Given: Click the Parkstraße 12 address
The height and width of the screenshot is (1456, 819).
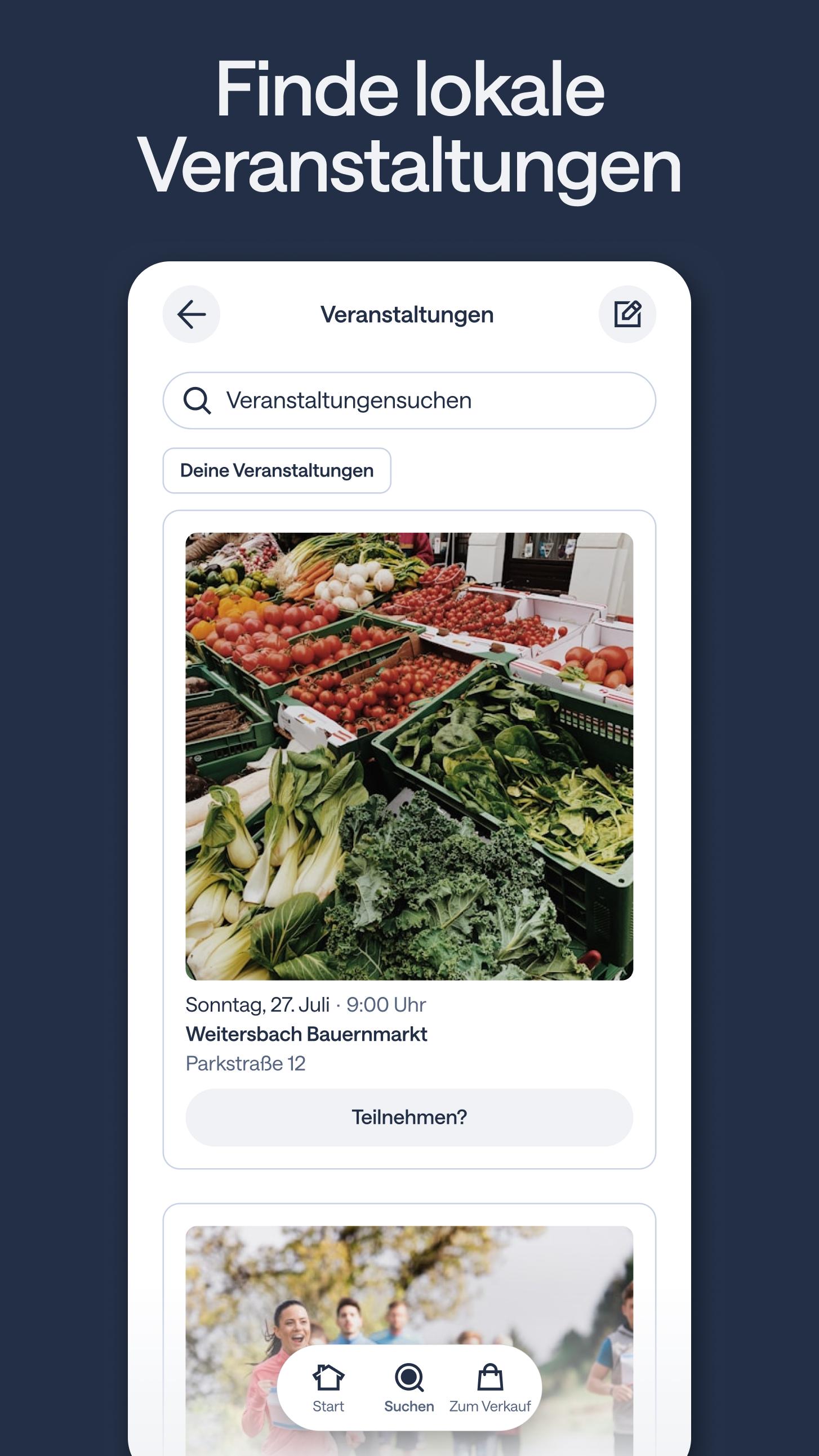Looking at the screenshot, I should (x=245, y=1064).
